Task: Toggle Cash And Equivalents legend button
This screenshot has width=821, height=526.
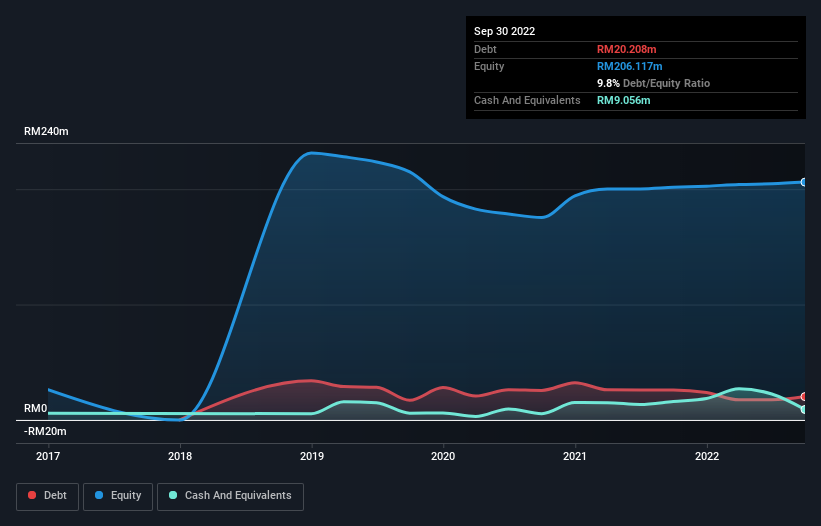Action: [x=230, y=496]
